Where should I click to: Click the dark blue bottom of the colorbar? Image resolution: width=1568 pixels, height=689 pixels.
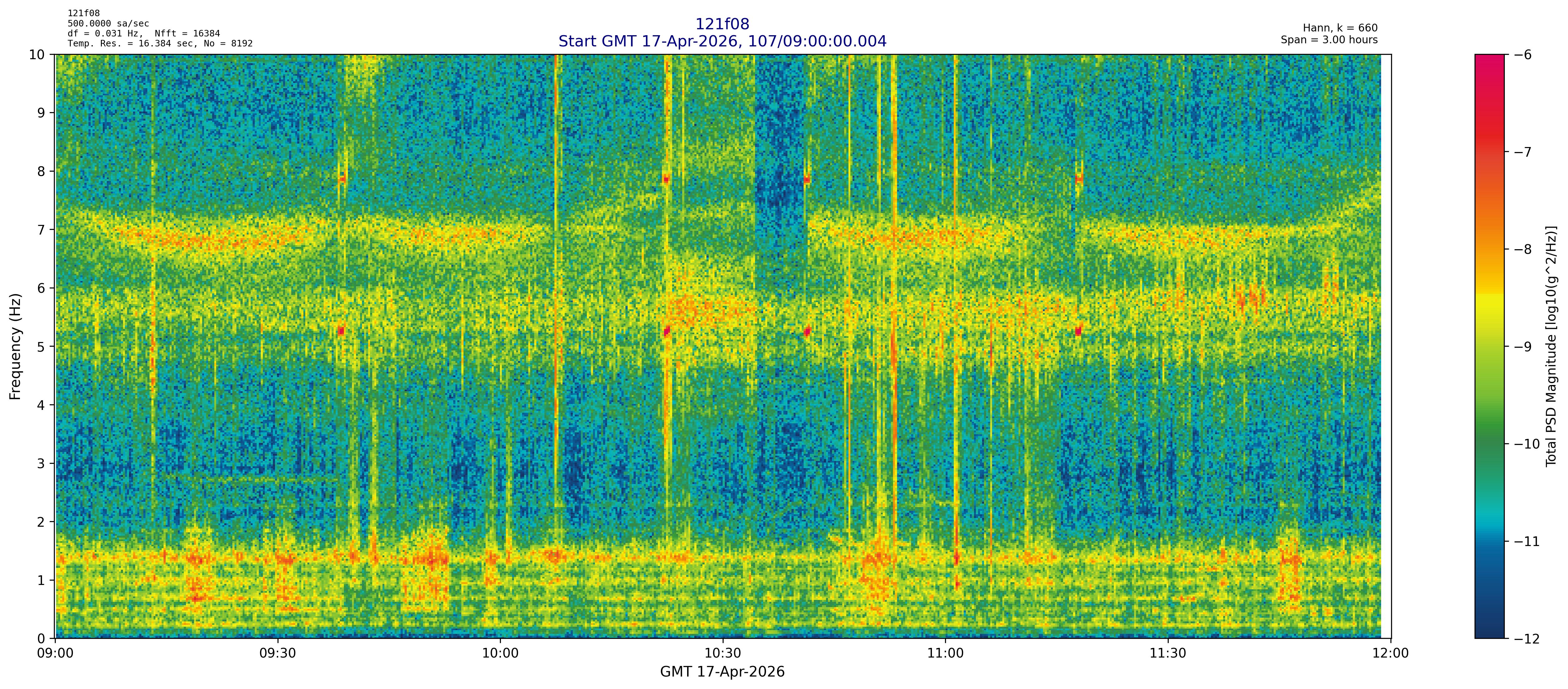[1489, 630]
